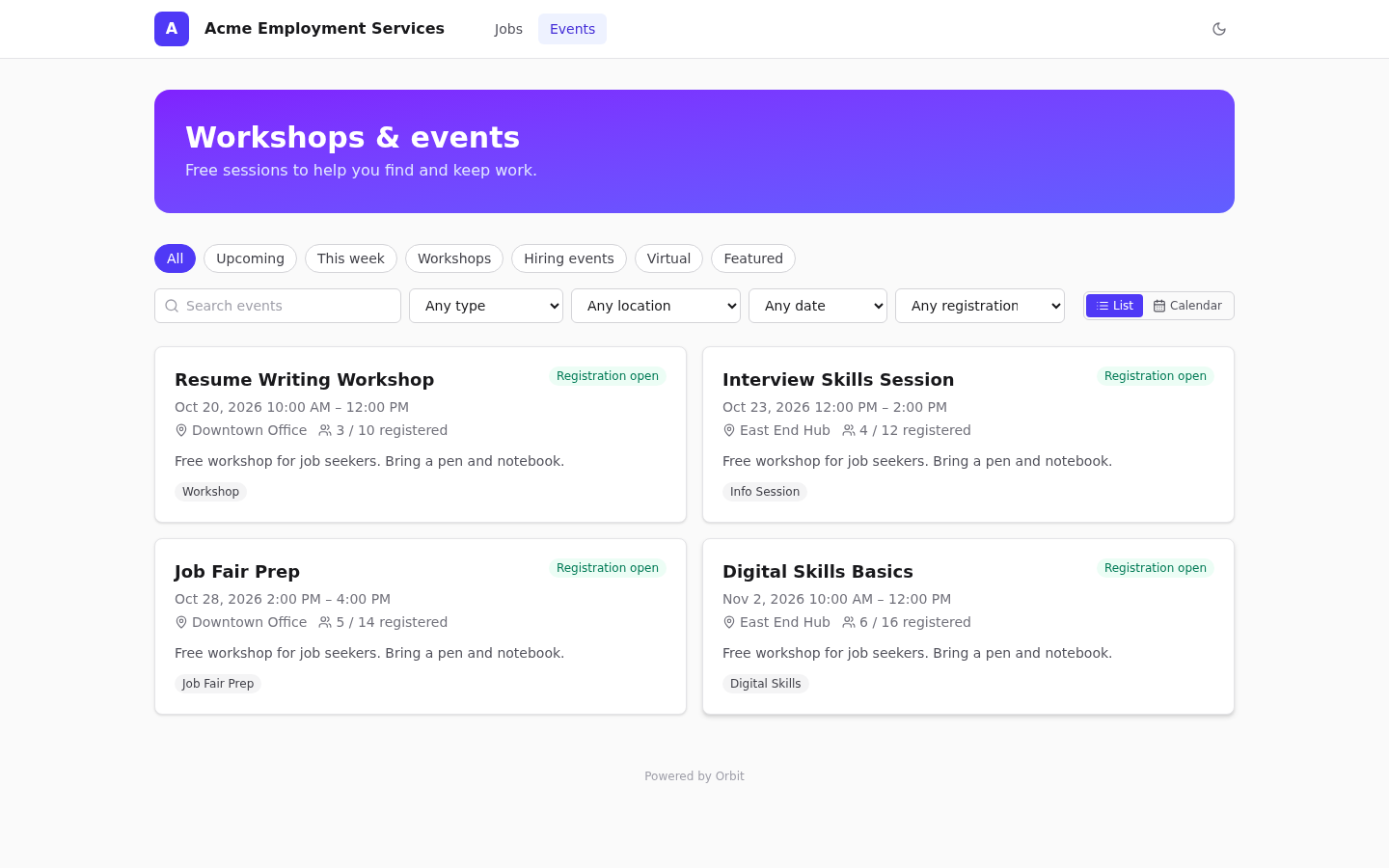This screenshot has height=868, width=1389.
Task: Open the Any type dropdown
Action: 486,306
